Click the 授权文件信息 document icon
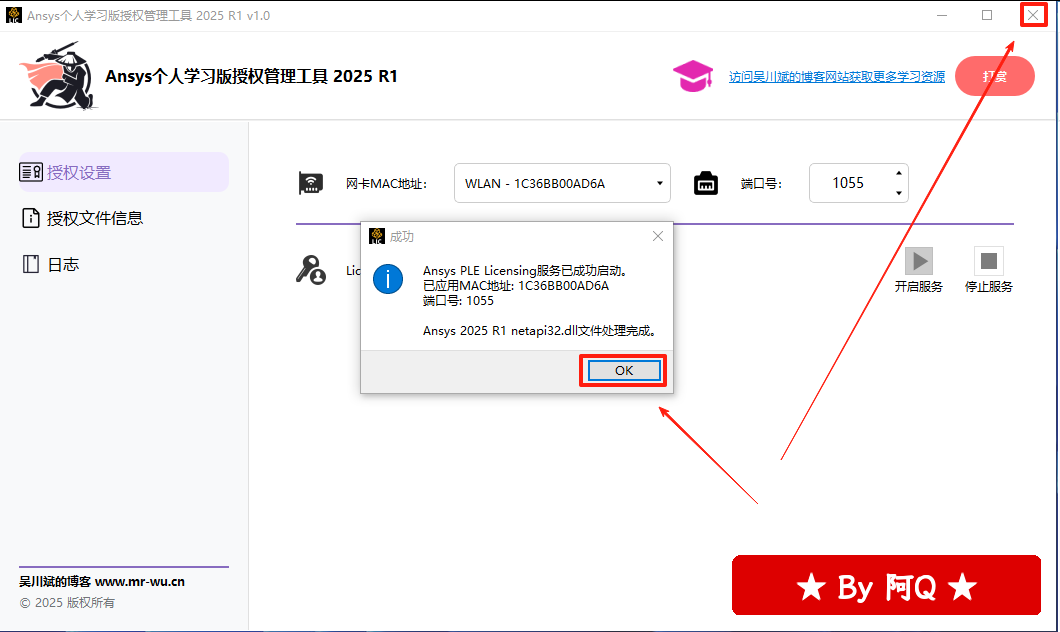1060x632 pixels. tap(31, 218)
